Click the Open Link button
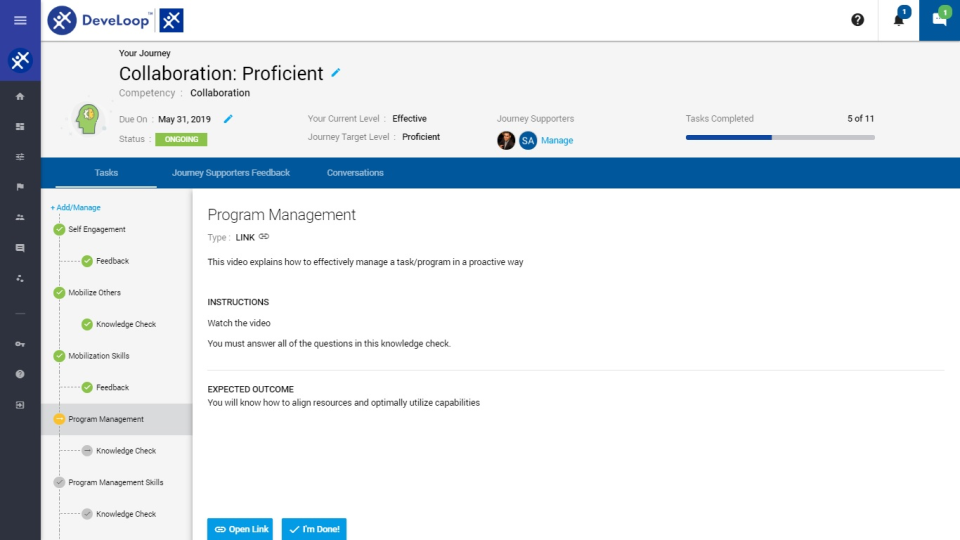This screenshot has height=540, width=960. point(240,529)
